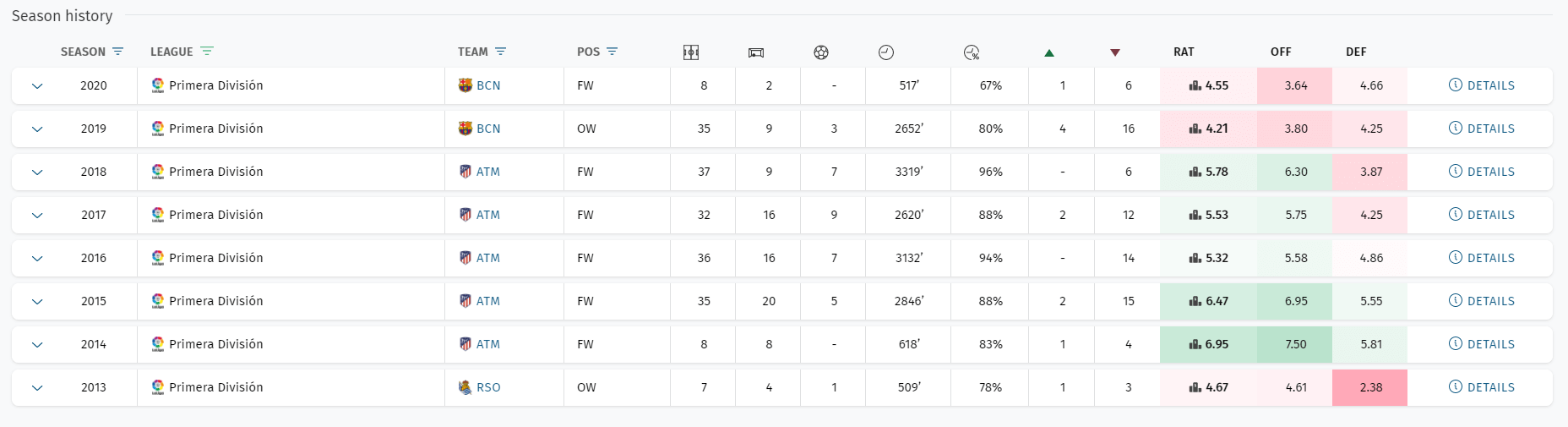Open DETAILS for the 2019 season
The height and width of the screenshot is (427, 1568).
1482,129
